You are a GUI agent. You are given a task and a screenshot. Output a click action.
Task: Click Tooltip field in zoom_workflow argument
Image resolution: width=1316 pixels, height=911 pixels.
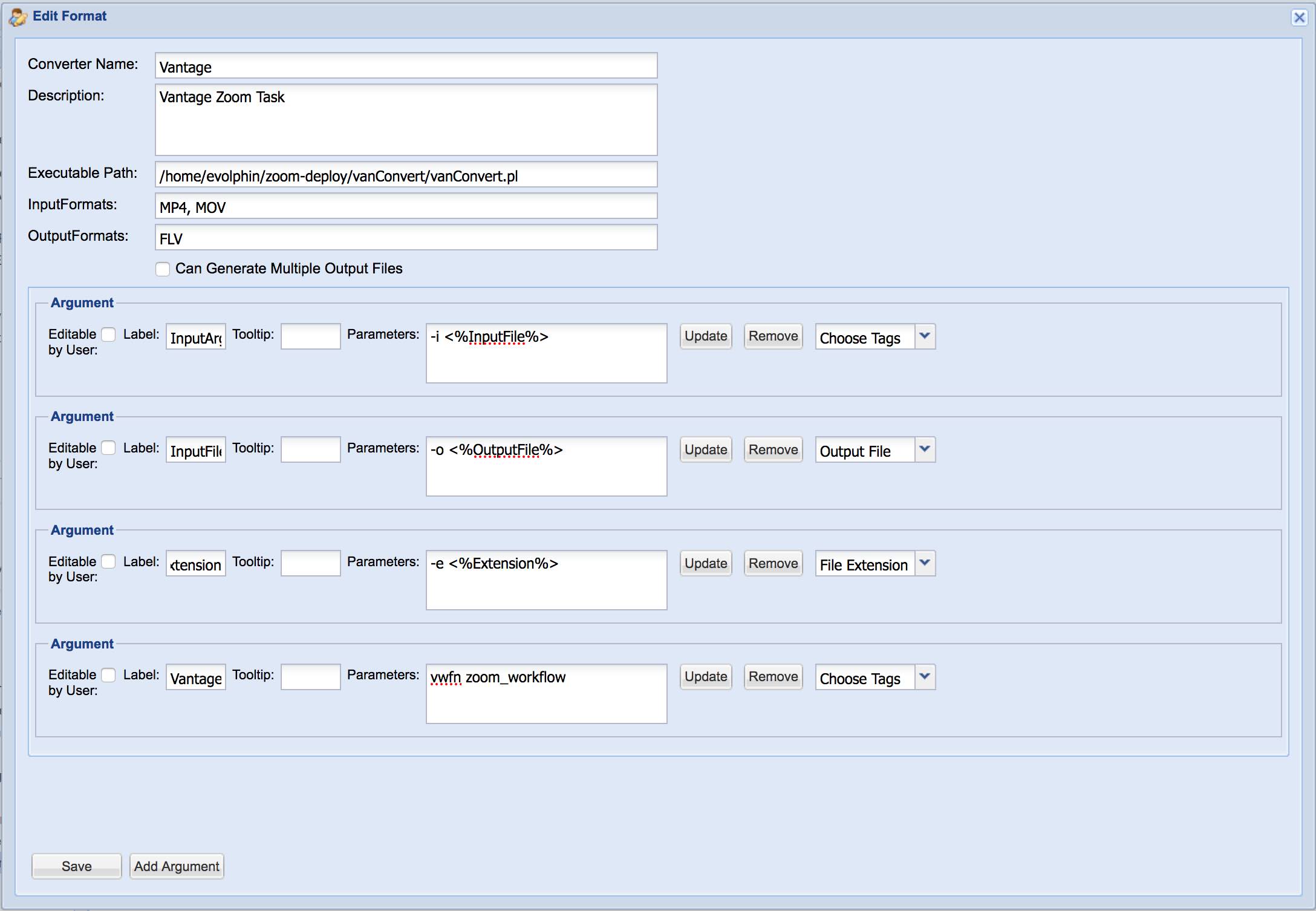point(311,678)
